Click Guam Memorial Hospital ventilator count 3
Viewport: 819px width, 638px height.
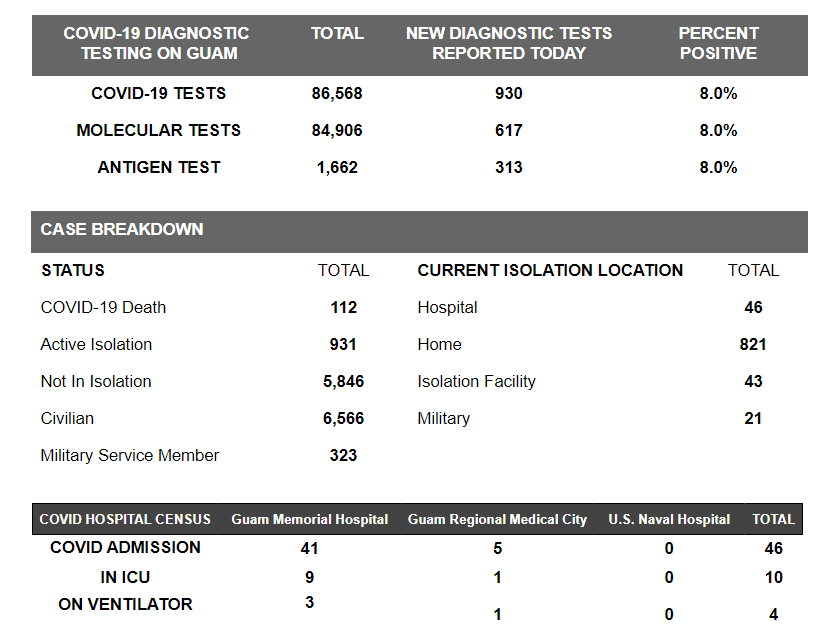click(x=310, y=602)
